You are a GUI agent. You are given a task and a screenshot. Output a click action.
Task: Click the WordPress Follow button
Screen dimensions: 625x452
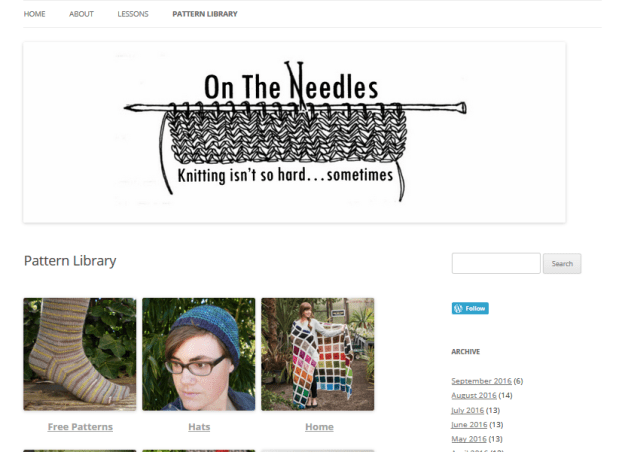pyautogui.click(x=470, y=308)
